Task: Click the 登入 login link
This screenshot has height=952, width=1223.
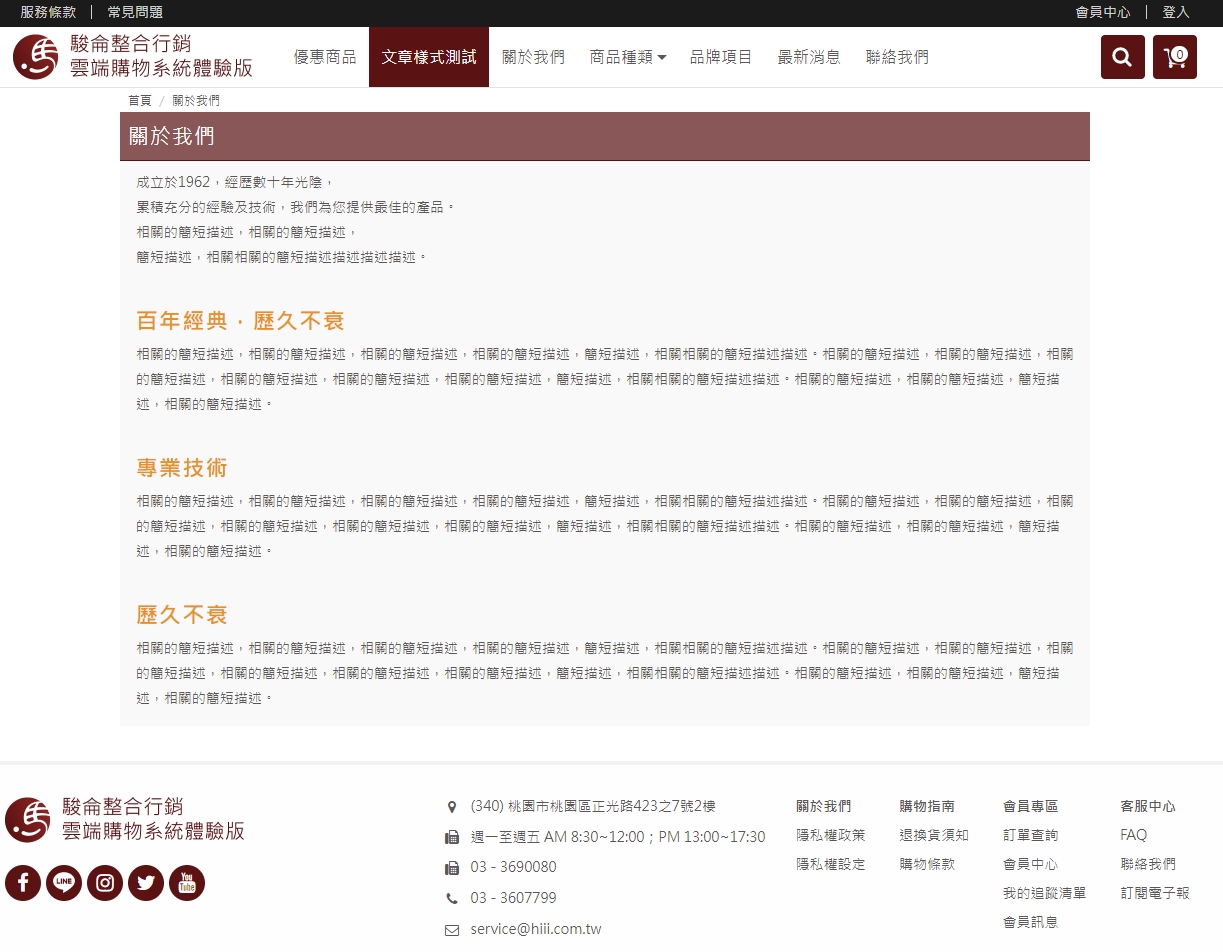Action: click(x=1176, y=12)
